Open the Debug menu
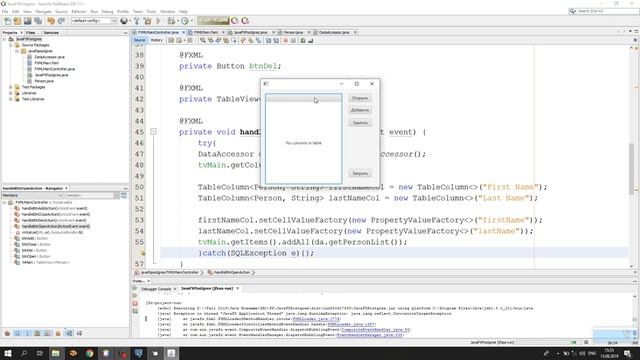Image resolution: width=640 pixels, height=360 pixels. 107,11
